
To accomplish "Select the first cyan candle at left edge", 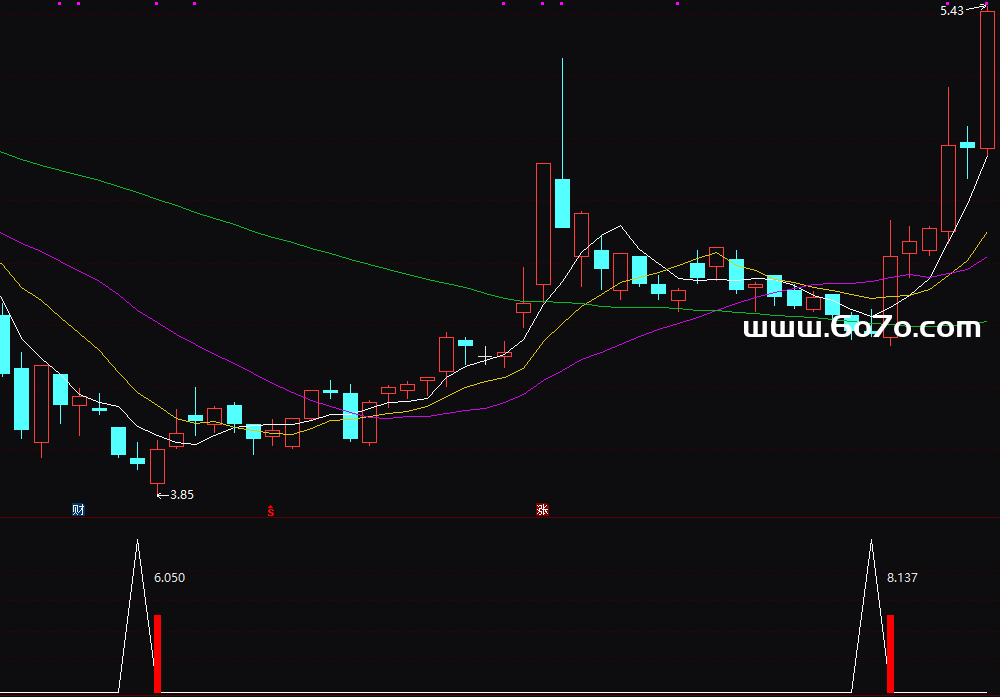I will coord(4,344).
